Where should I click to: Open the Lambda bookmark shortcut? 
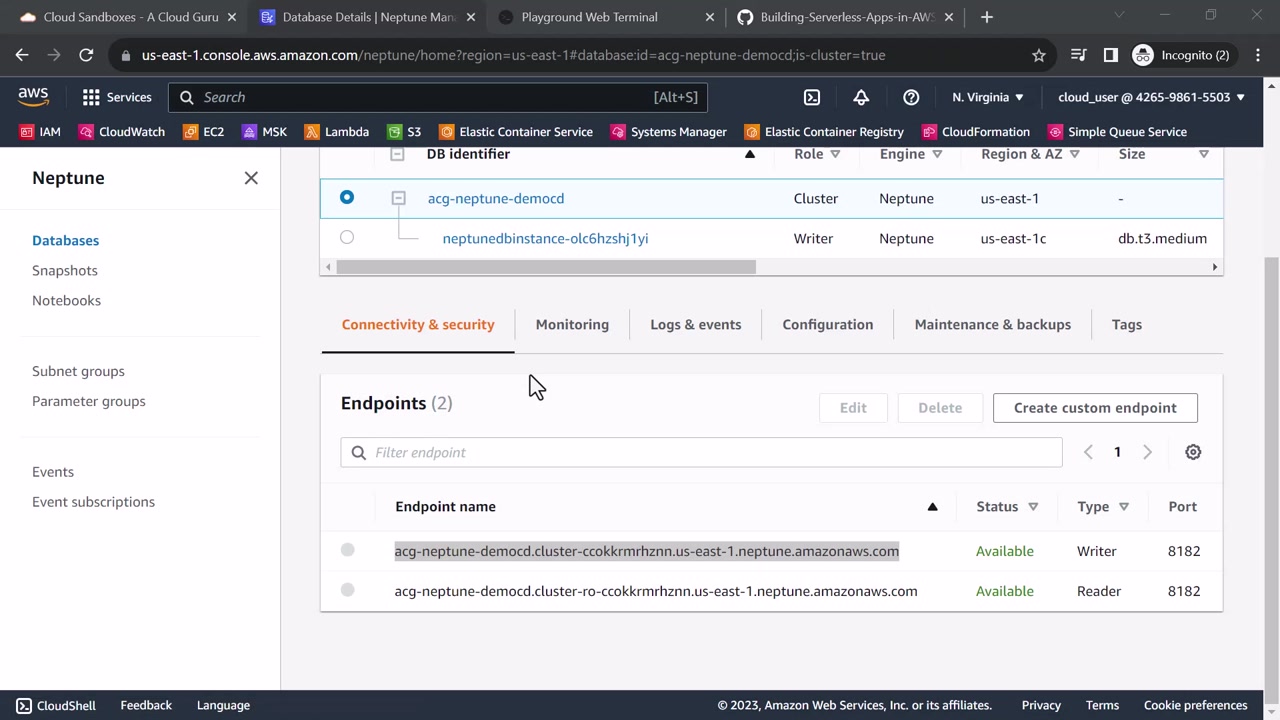click(x=336, y=132)
